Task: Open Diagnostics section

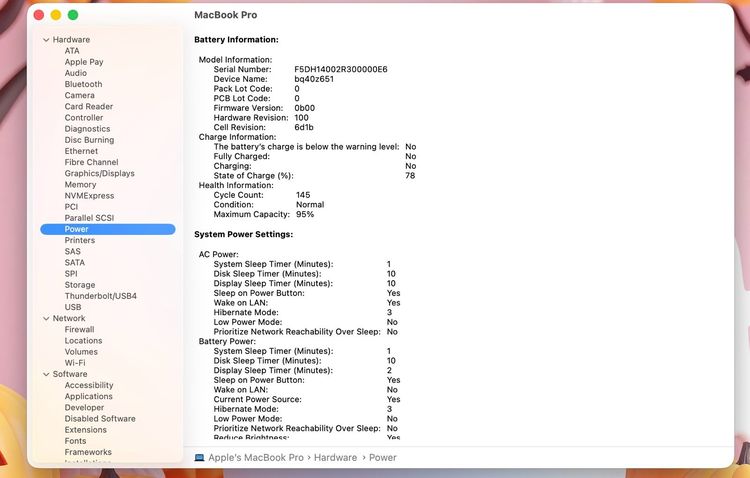Action: click(x=88, y=129)
